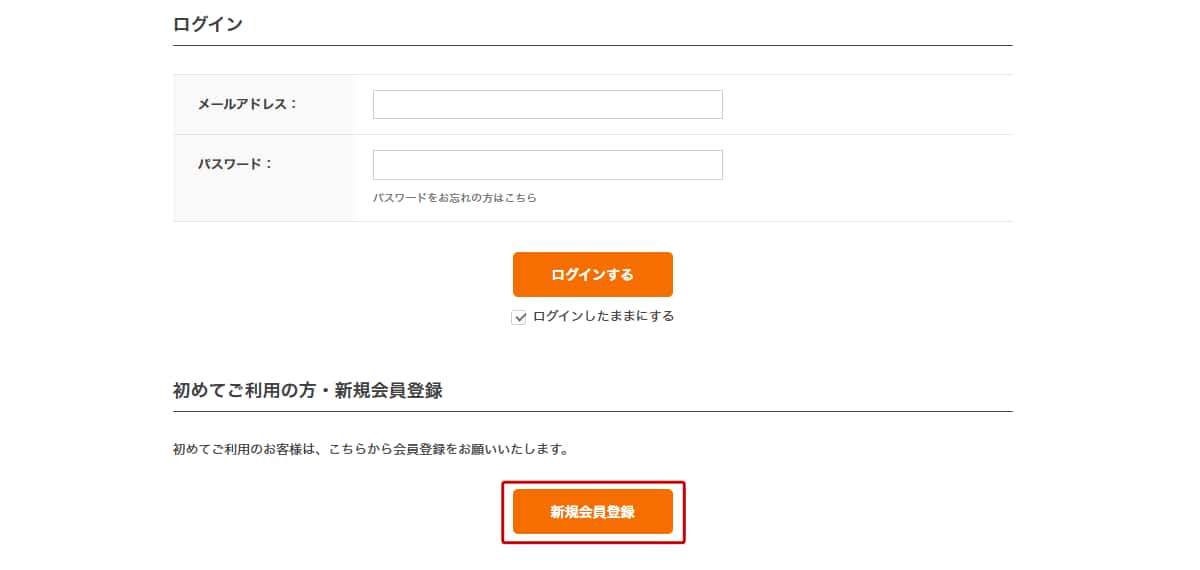Screen dimensions: 1200x570
Task: Submit the login form with ログインする
Action: click(x=593, y=274)
